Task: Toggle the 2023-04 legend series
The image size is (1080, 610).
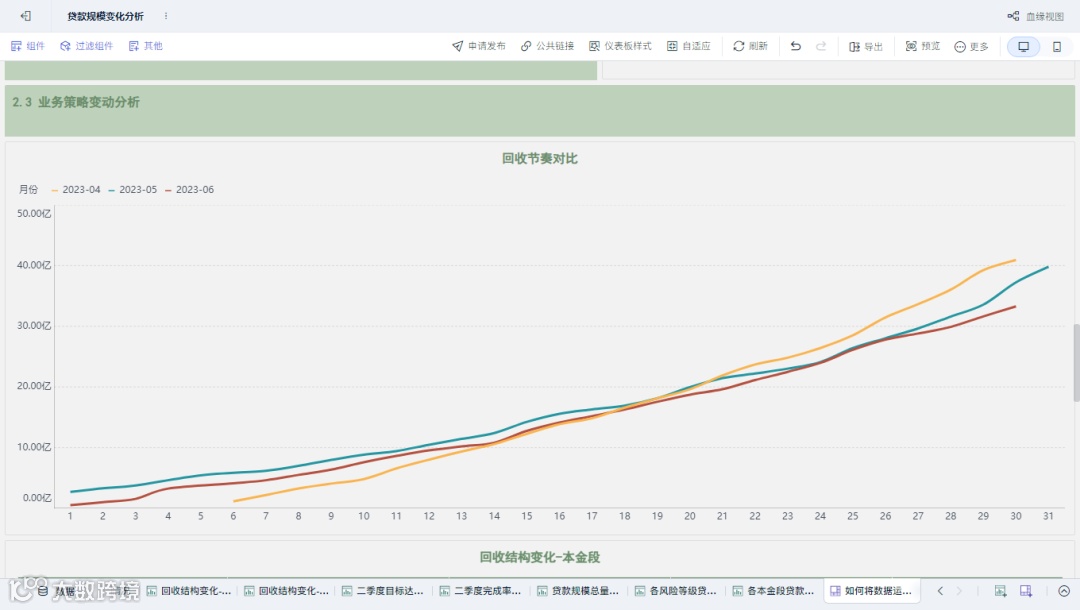Action: [x=76, y=189]
